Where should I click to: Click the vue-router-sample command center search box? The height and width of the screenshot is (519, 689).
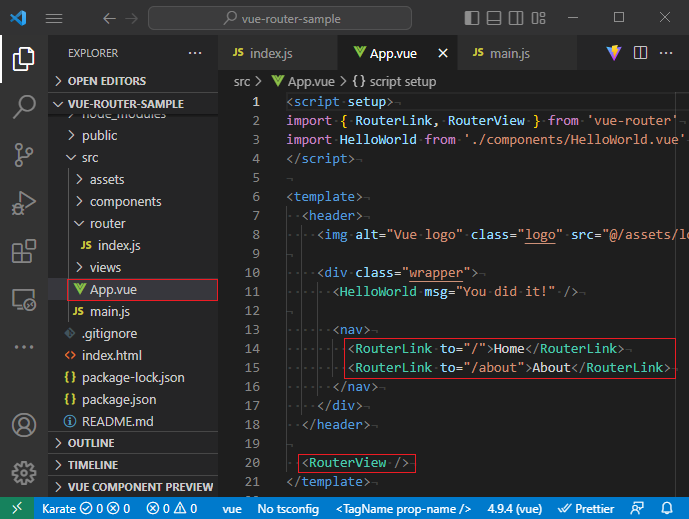pos(280,18)
